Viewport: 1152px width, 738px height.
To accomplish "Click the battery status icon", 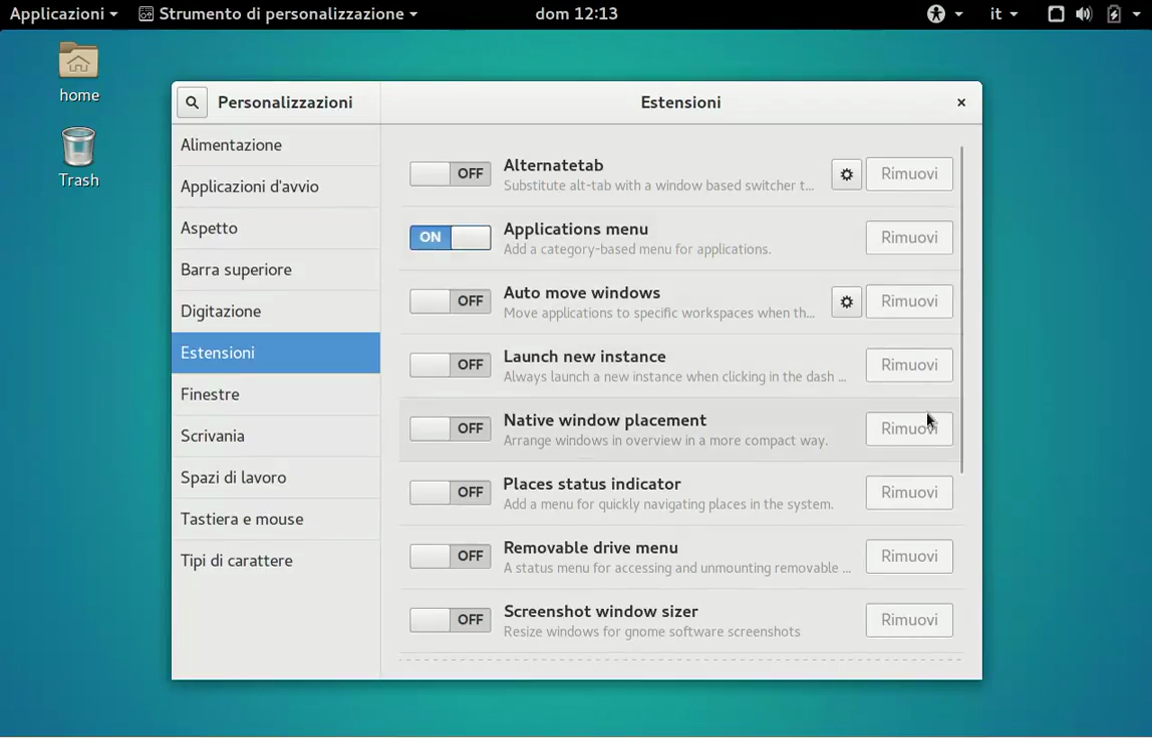I will pyautogui.click(x=1114, y=14).
